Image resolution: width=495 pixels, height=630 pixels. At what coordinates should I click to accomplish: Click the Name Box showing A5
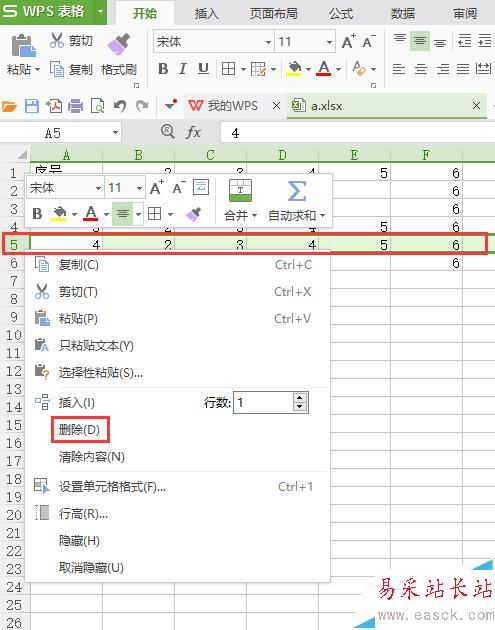click(60, 133)
